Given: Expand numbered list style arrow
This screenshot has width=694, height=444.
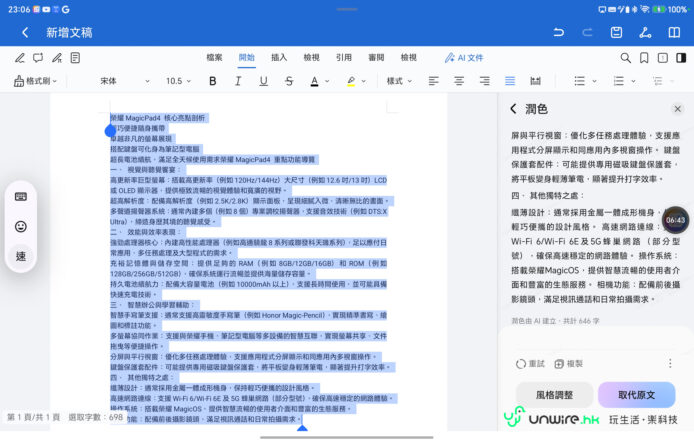Looking at the screenshot, I should pos(633,81).
